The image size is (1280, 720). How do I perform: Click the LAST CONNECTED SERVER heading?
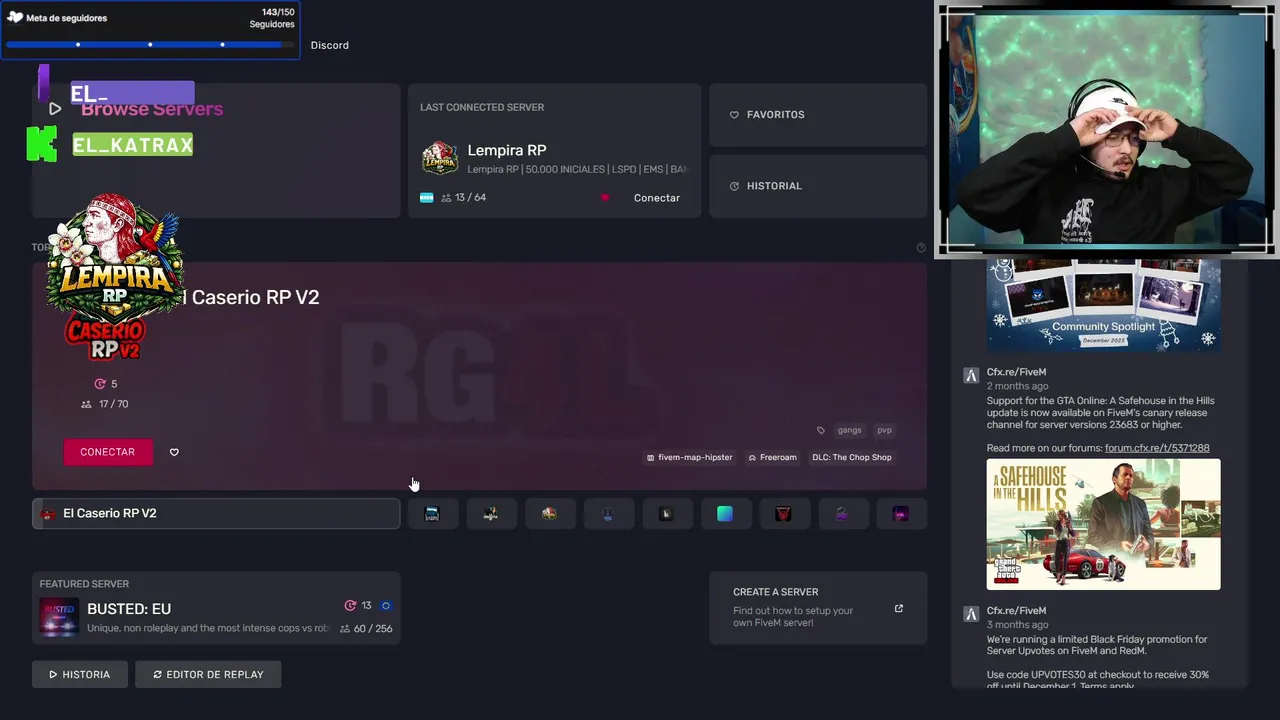tap(482, 107)
